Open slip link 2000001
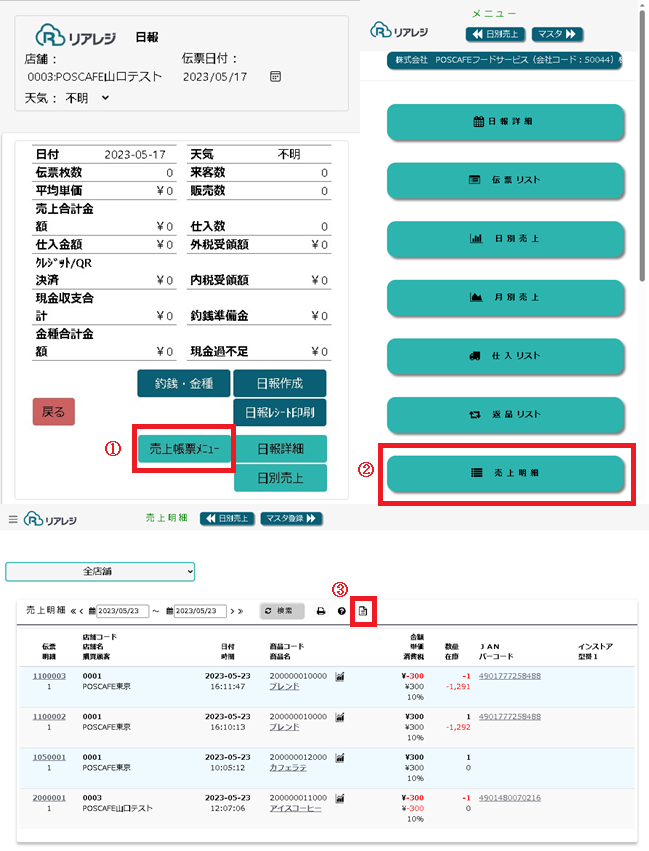 pyautogui.click(x=49, y=798)
